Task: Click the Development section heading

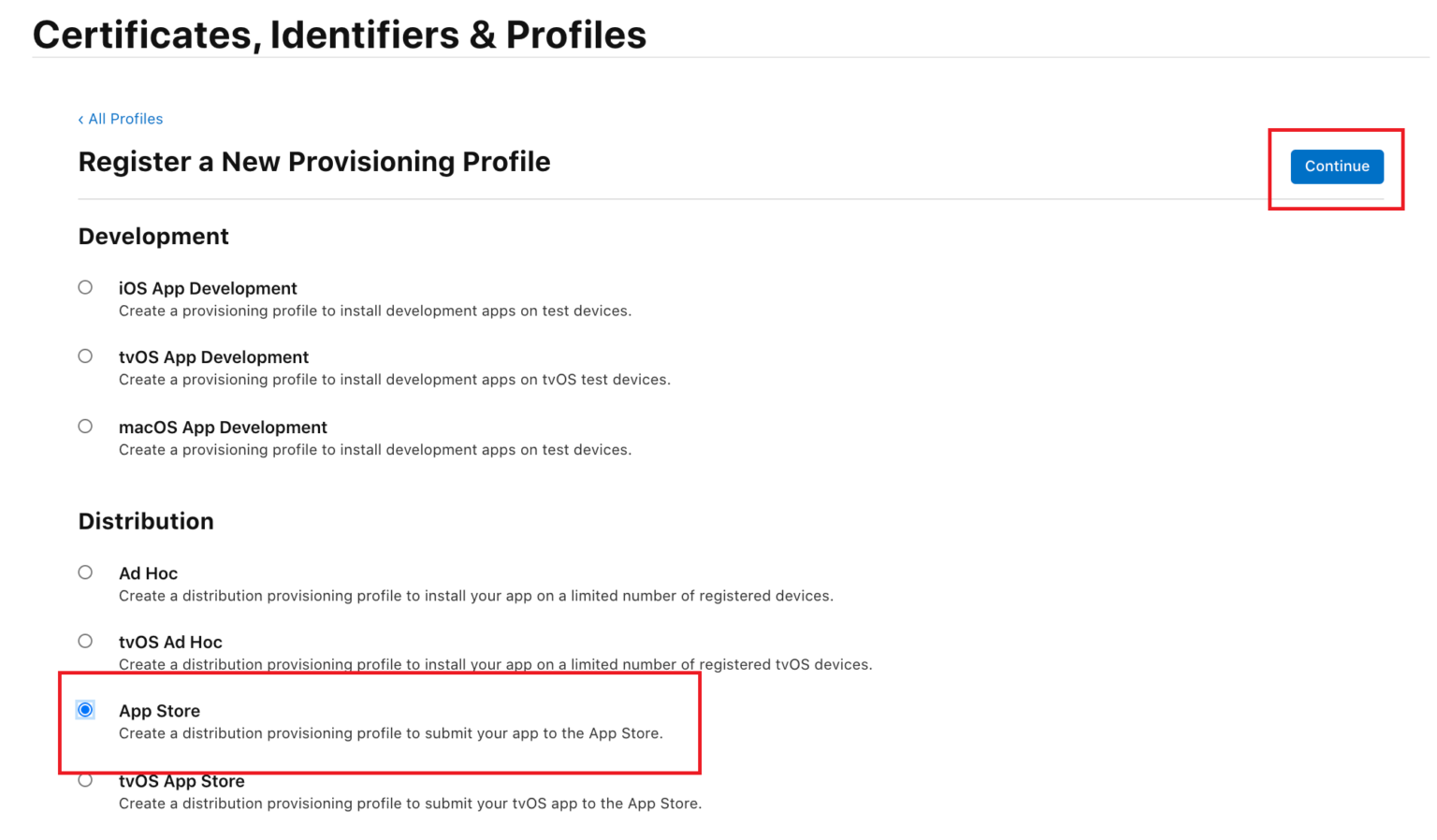Action: click(153, 237)
